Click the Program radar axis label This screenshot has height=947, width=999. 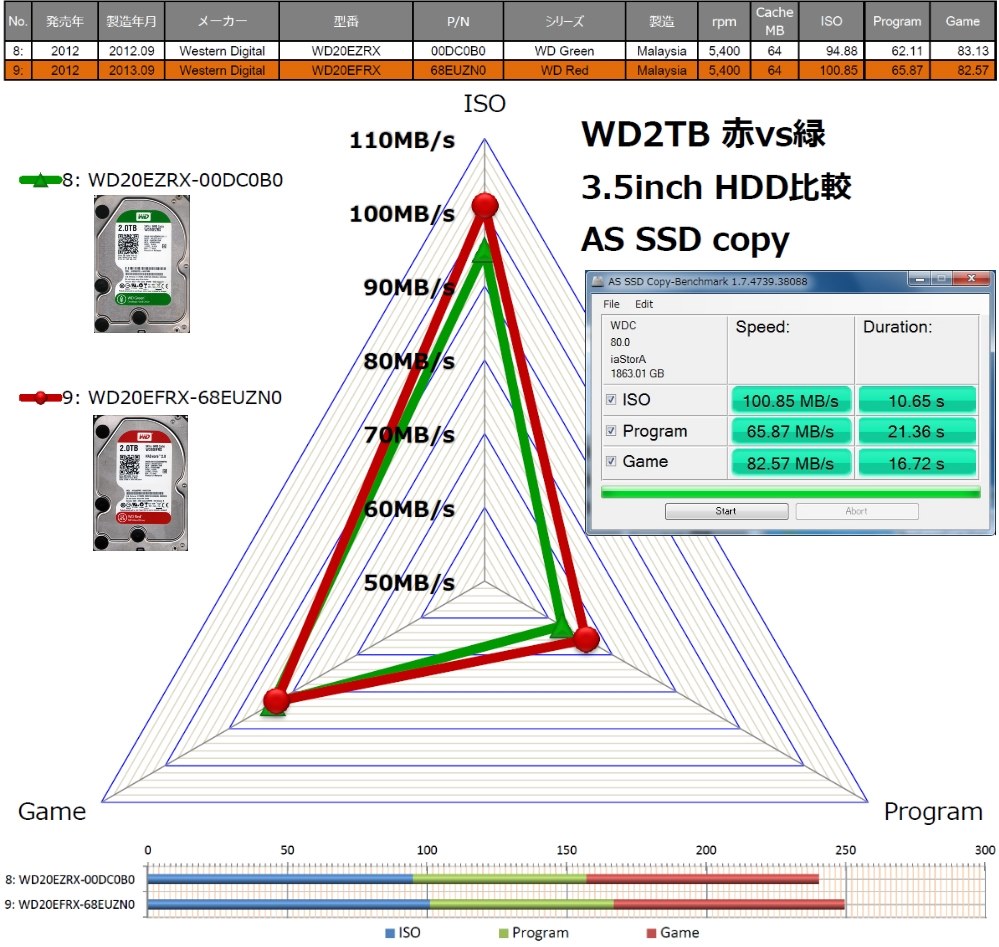click(x=933, y=812)
